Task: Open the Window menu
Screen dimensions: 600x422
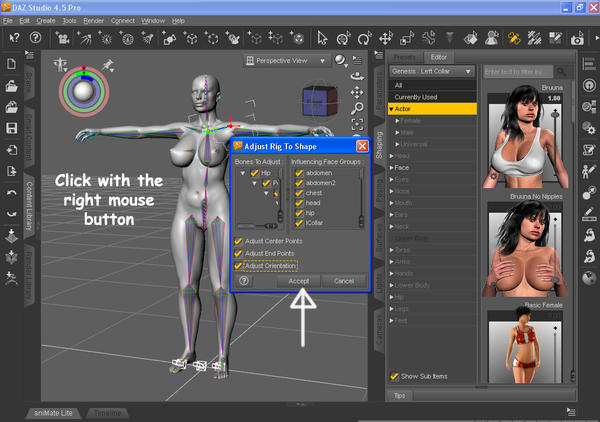Action: click(x=153, y=21)
